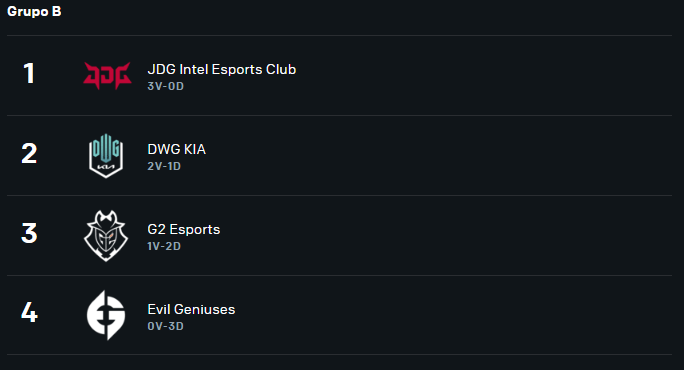The image size is (684, 370).
Task: Click the JDG red team logo
Action: [x=107, y=75]
